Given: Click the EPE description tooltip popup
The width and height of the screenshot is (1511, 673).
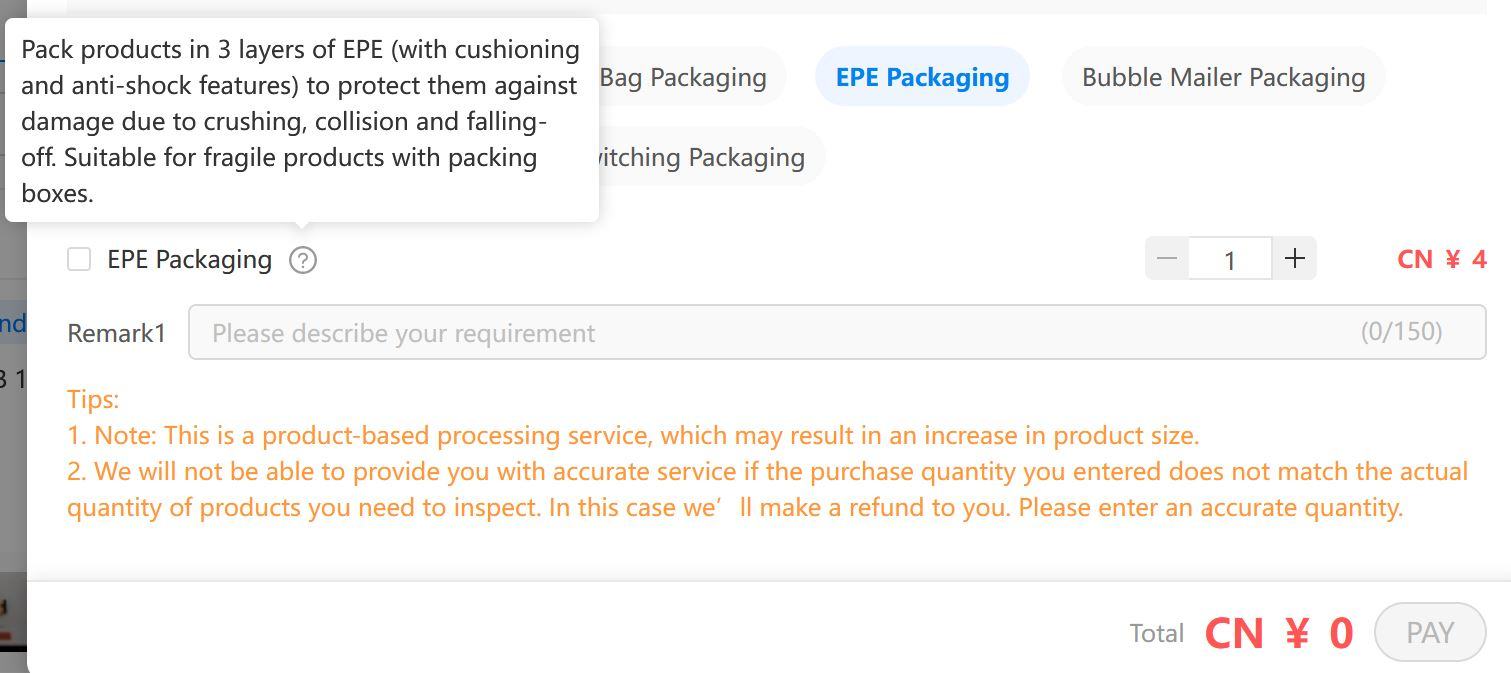Looking at the screenshot, I should tap(302, 120).
